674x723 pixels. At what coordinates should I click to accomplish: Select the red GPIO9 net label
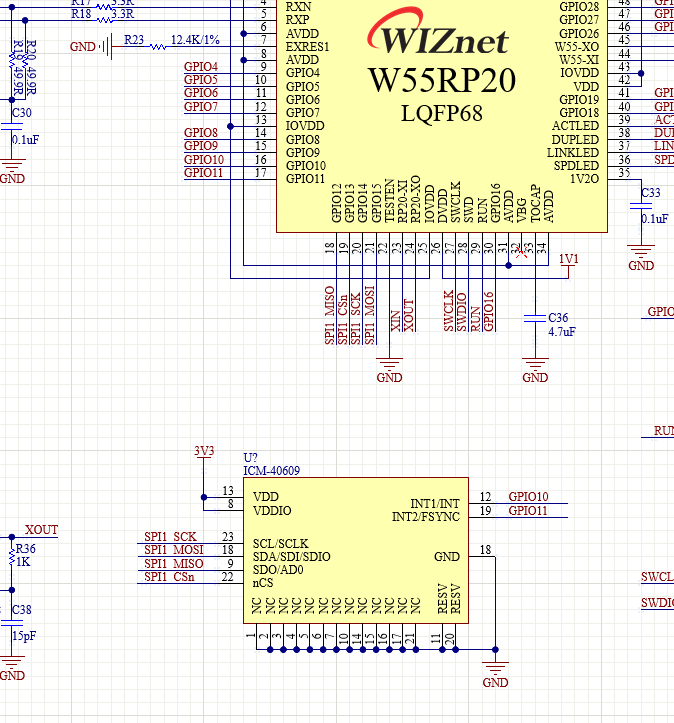[x=201, y=146]
